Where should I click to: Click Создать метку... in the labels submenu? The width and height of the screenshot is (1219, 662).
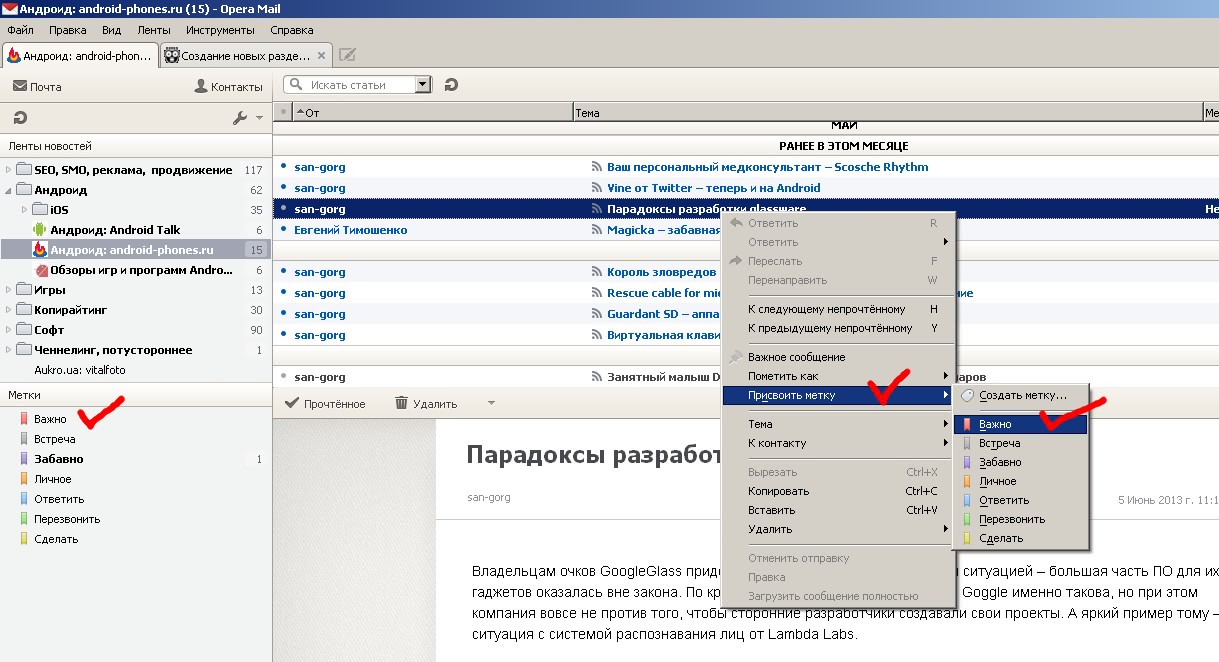point(1020,395)
